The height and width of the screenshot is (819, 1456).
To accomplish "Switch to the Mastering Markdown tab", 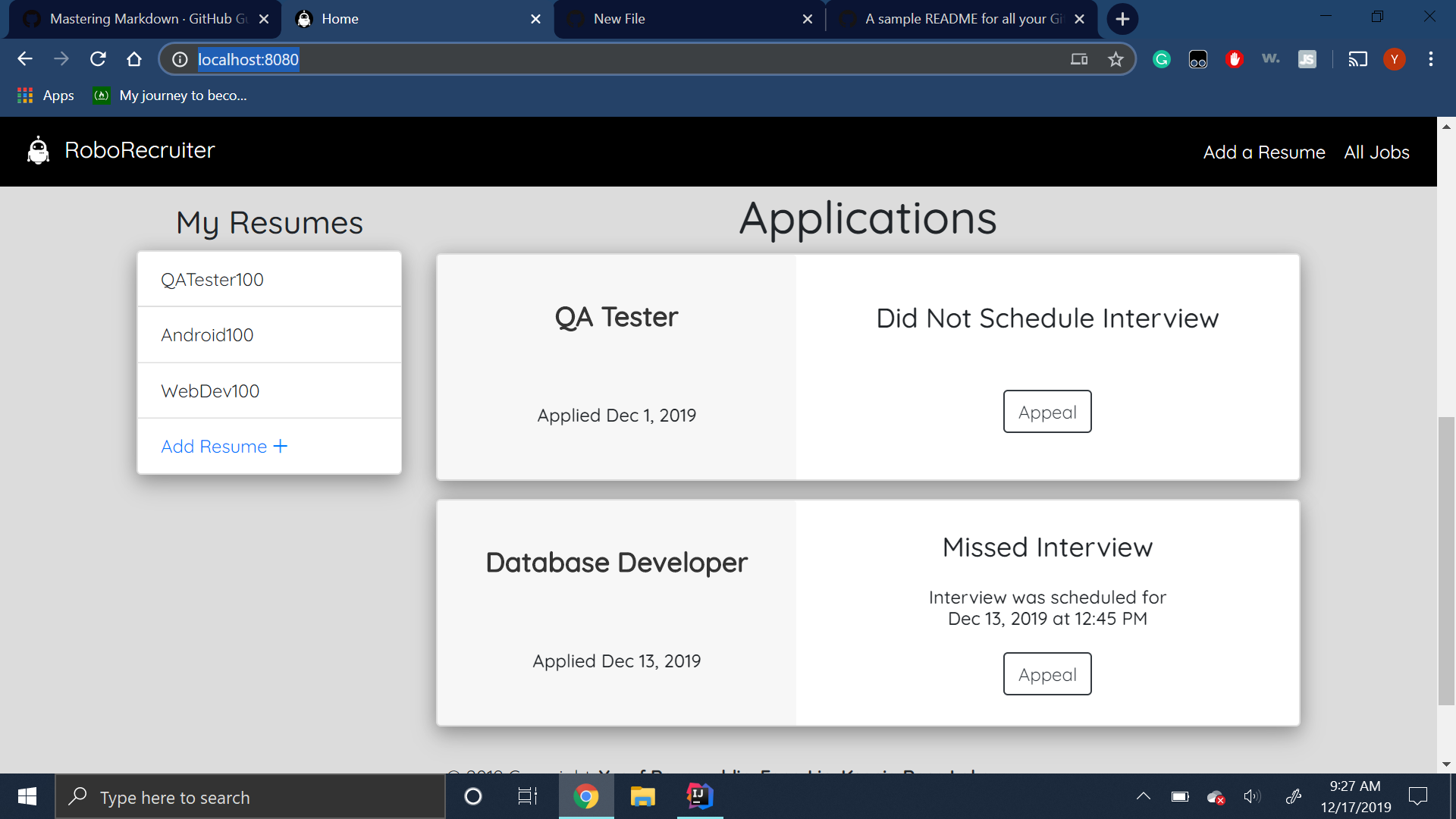I will coord(144,19).
